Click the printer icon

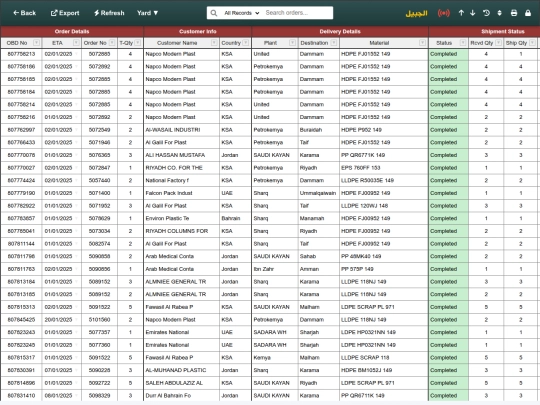coord(514,13)
